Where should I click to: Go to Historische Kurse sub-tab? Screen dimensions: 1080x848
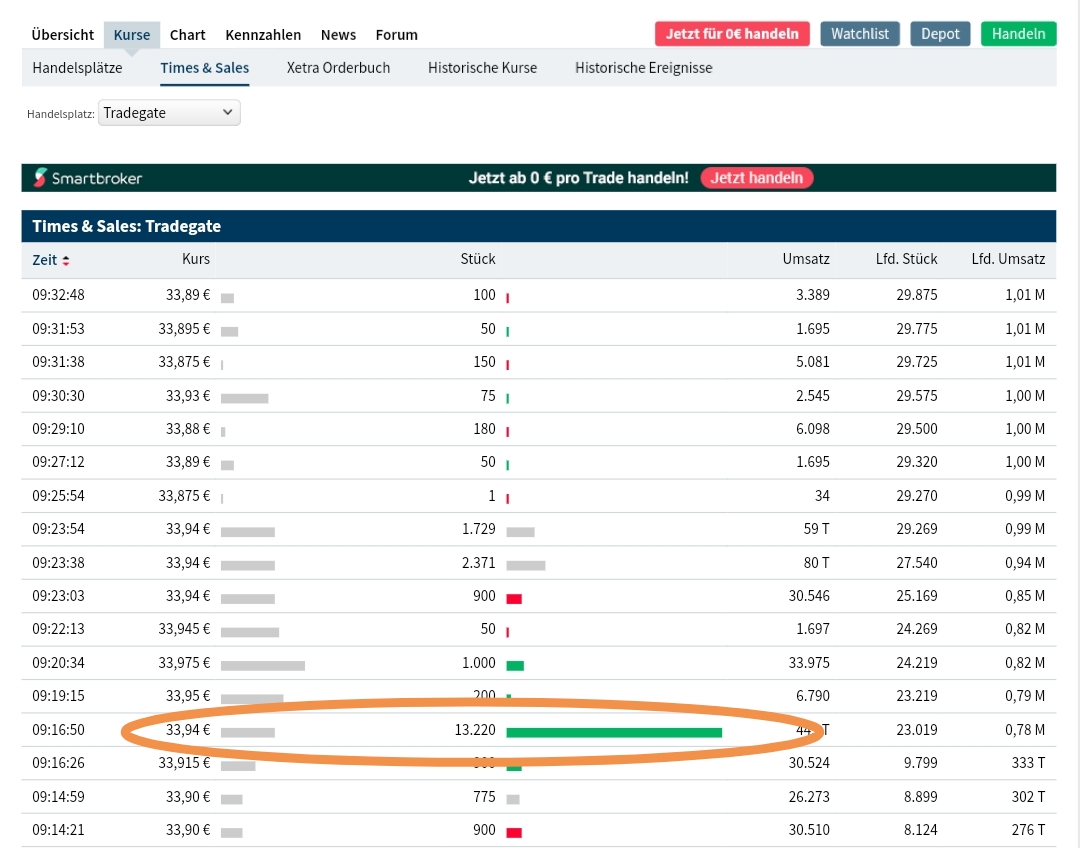482,68
